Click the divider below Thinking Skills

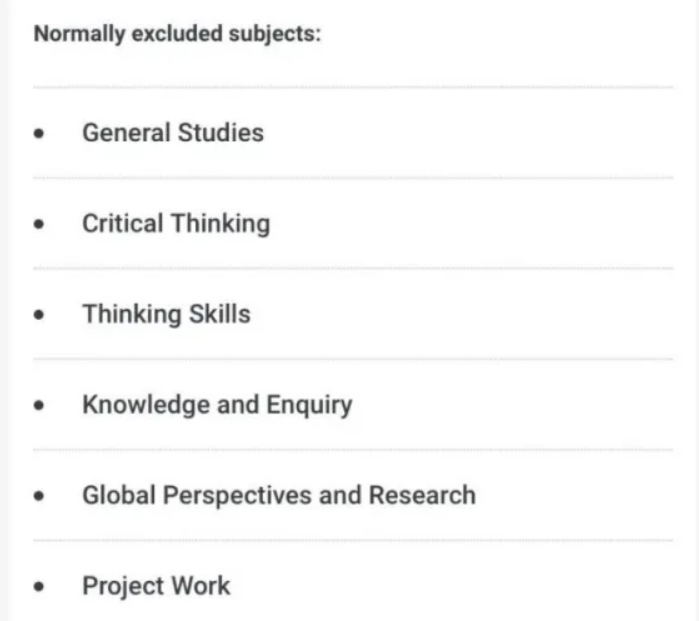point(353,359)
